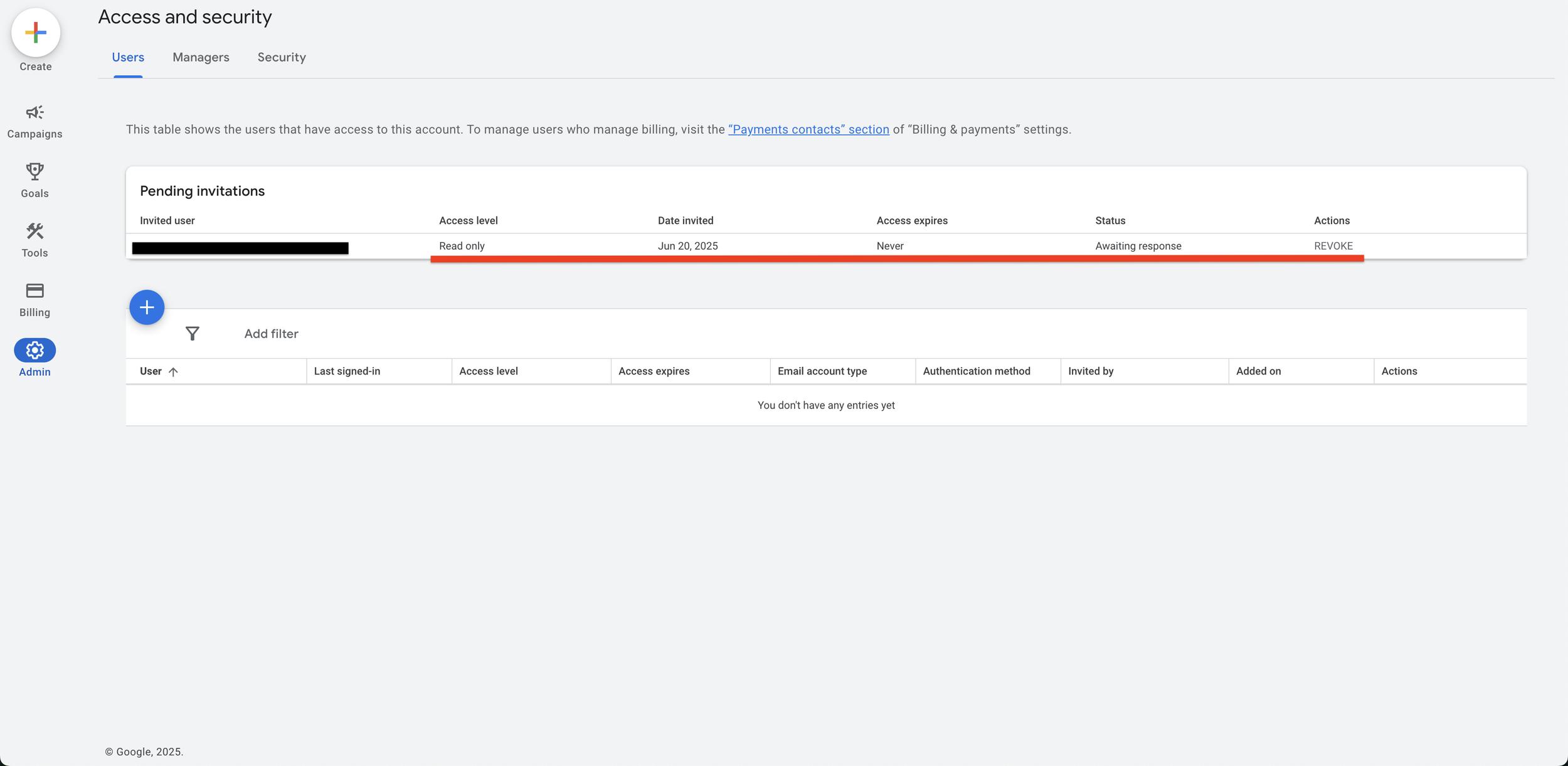Viewport: 1568px width, 766px height.
Task: Open the "Payments contacts" section link
Action: click(808, 129)
